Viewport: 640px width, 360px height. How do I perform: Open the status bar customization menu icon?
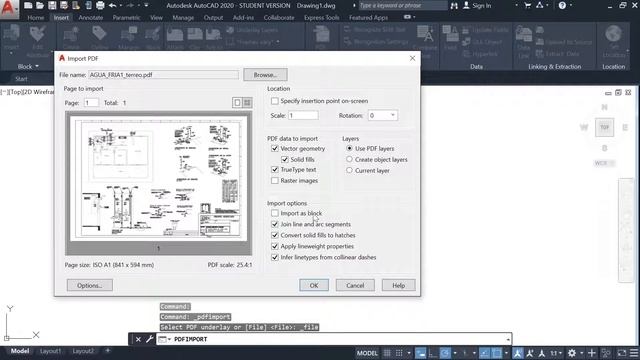tap(634, 353)
